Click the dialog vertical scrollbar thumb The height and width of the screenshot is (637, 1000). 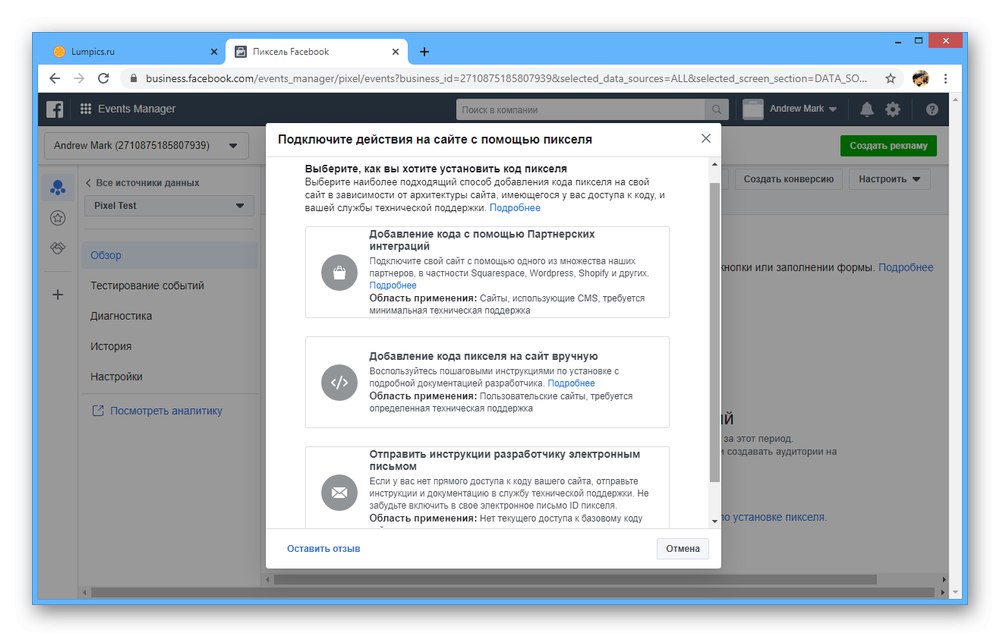point(714,332)
